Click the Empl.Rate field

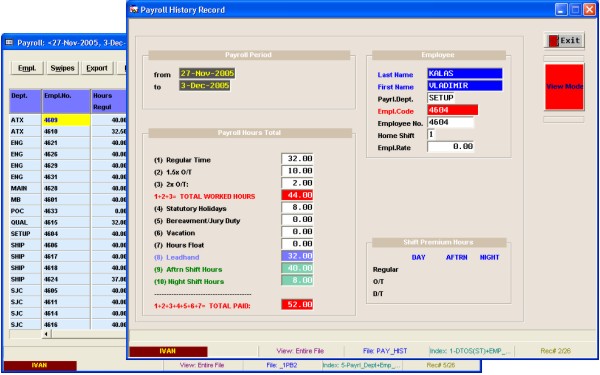tap(450, 147)
